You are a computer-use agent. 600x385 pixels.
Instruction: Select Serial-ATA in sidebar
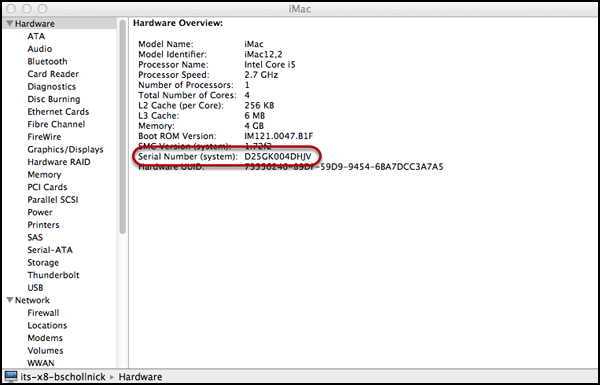point(50,250)
